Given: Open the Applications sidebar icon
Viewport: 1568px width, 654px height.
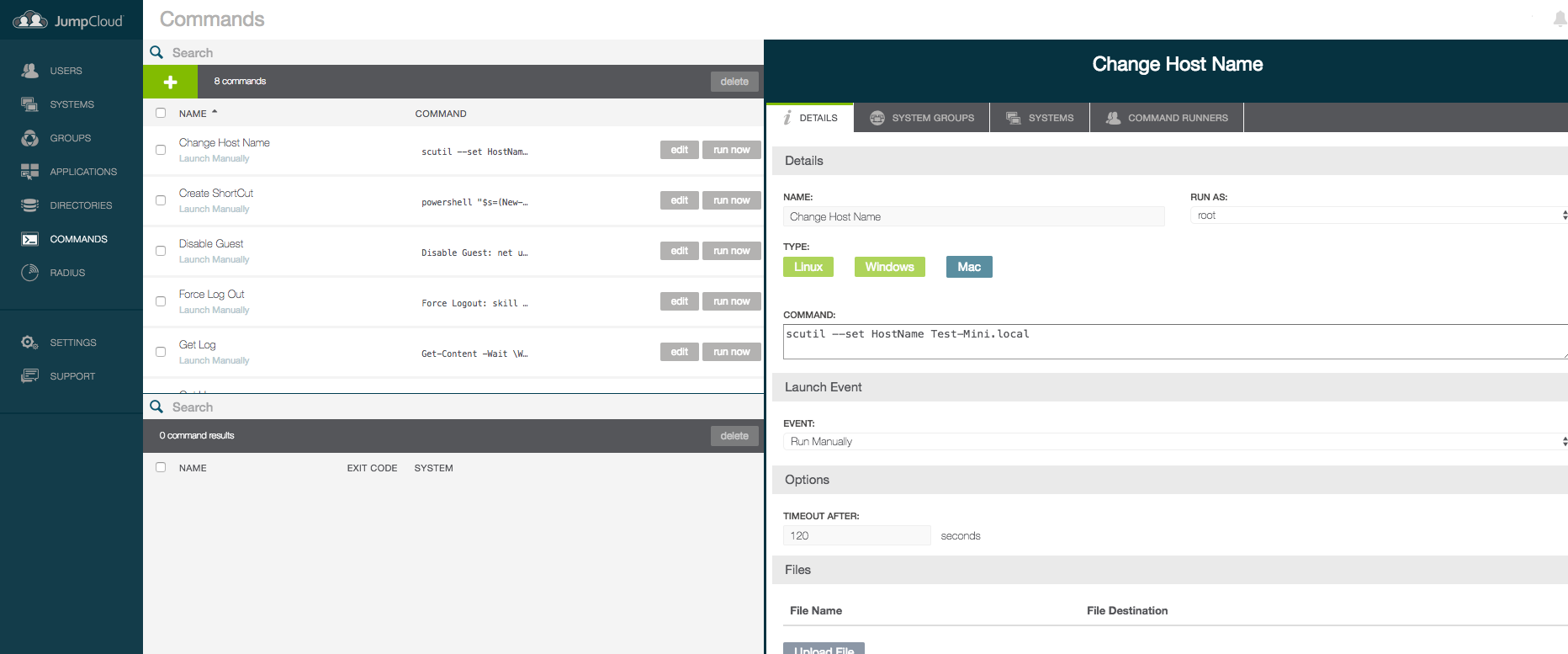Looking at the screenshot, I should pyautogui.click(x=30, y=172).
